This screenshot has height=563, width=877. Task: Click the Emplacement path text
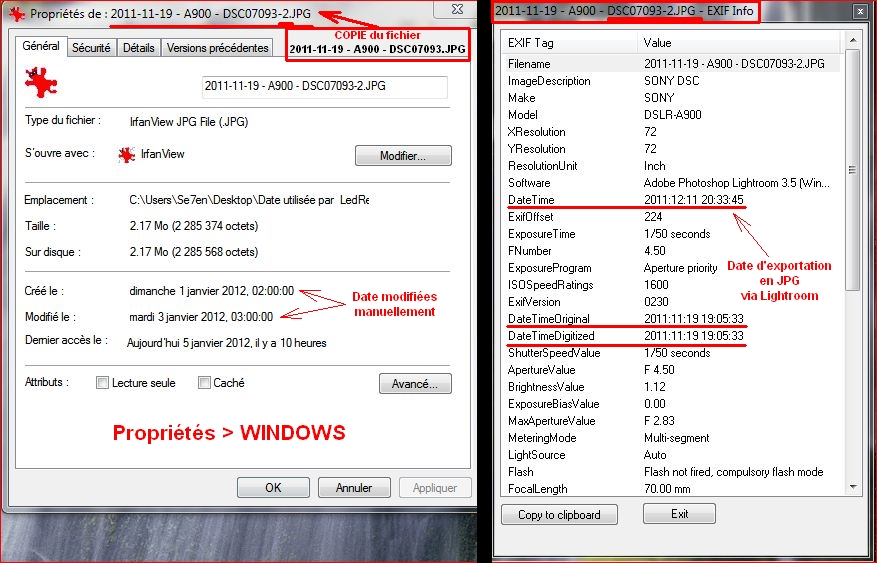pos(249,200)
